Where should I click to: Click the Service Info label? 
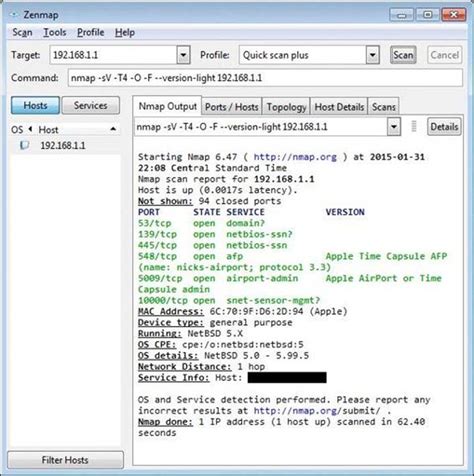point(173,377)
